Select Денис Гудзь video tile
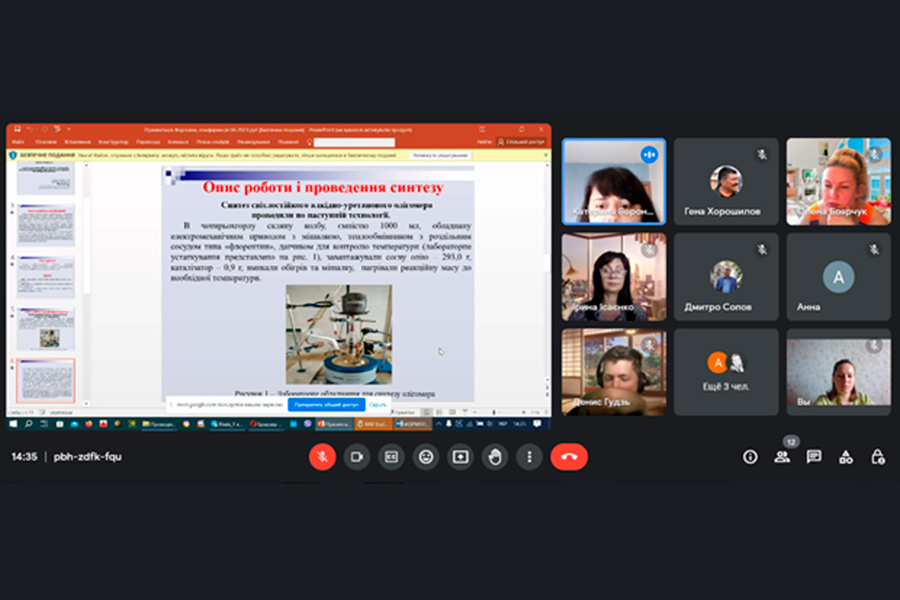Viewport: 900px width, 600px height. (x=614, y=372)
